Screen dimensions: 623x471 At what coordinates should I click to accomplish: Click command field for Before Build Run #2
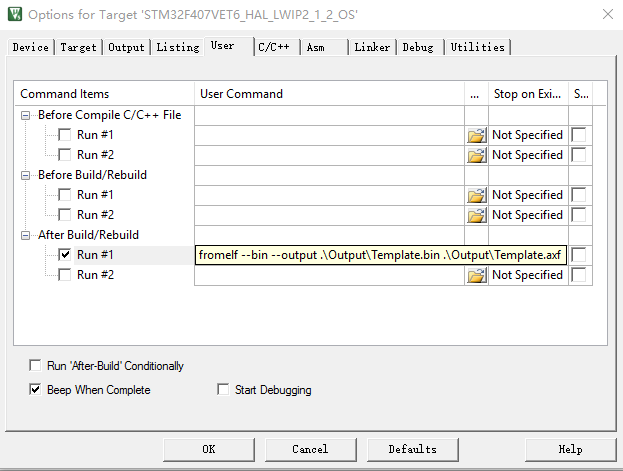329,215
